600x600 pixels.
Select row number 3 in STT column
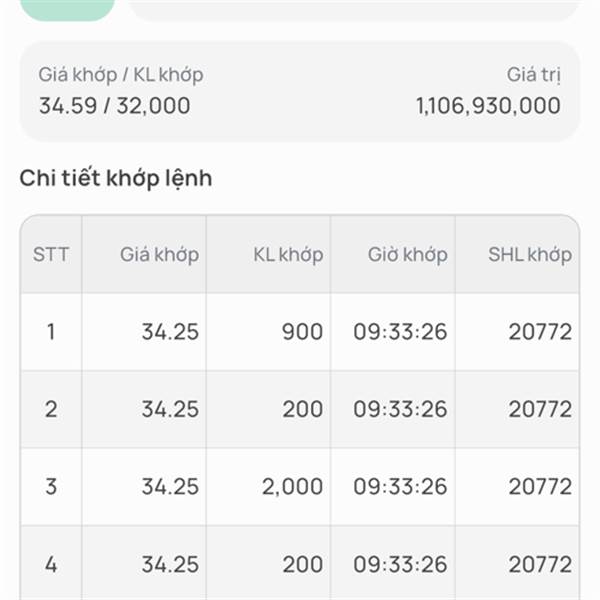[x=51, y=487]
